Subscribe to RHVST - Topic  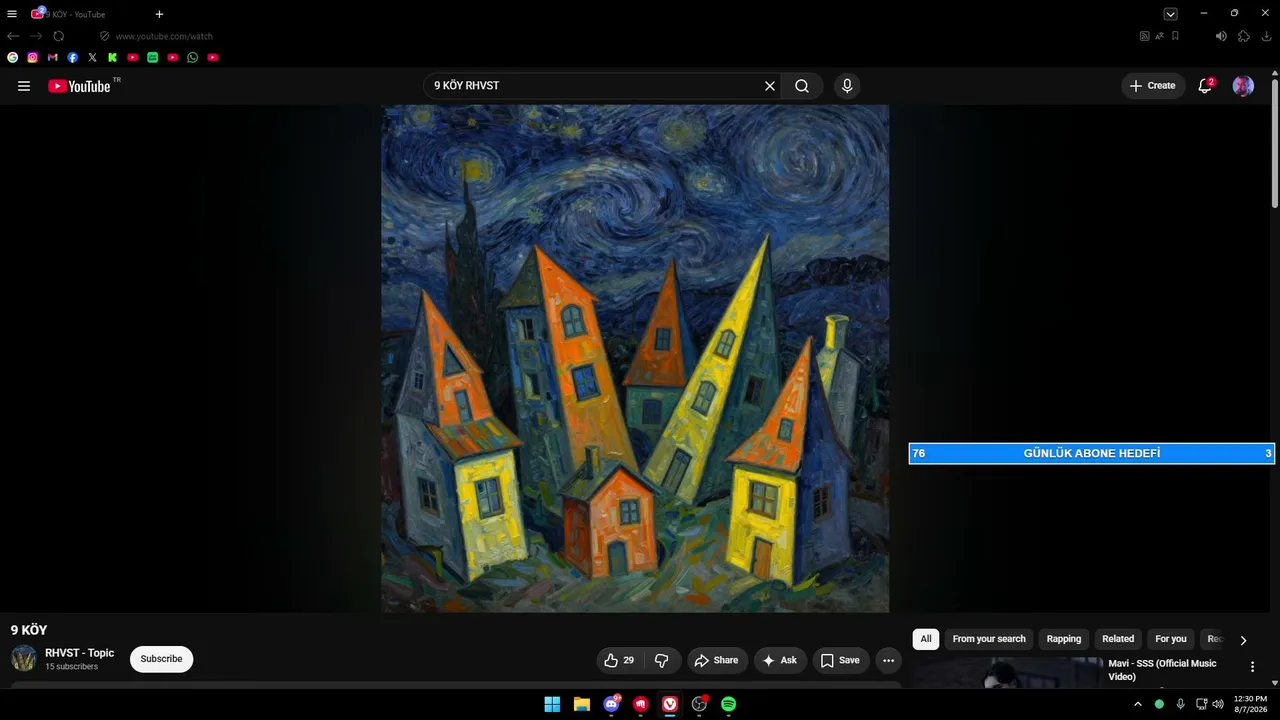pos(161,659)
